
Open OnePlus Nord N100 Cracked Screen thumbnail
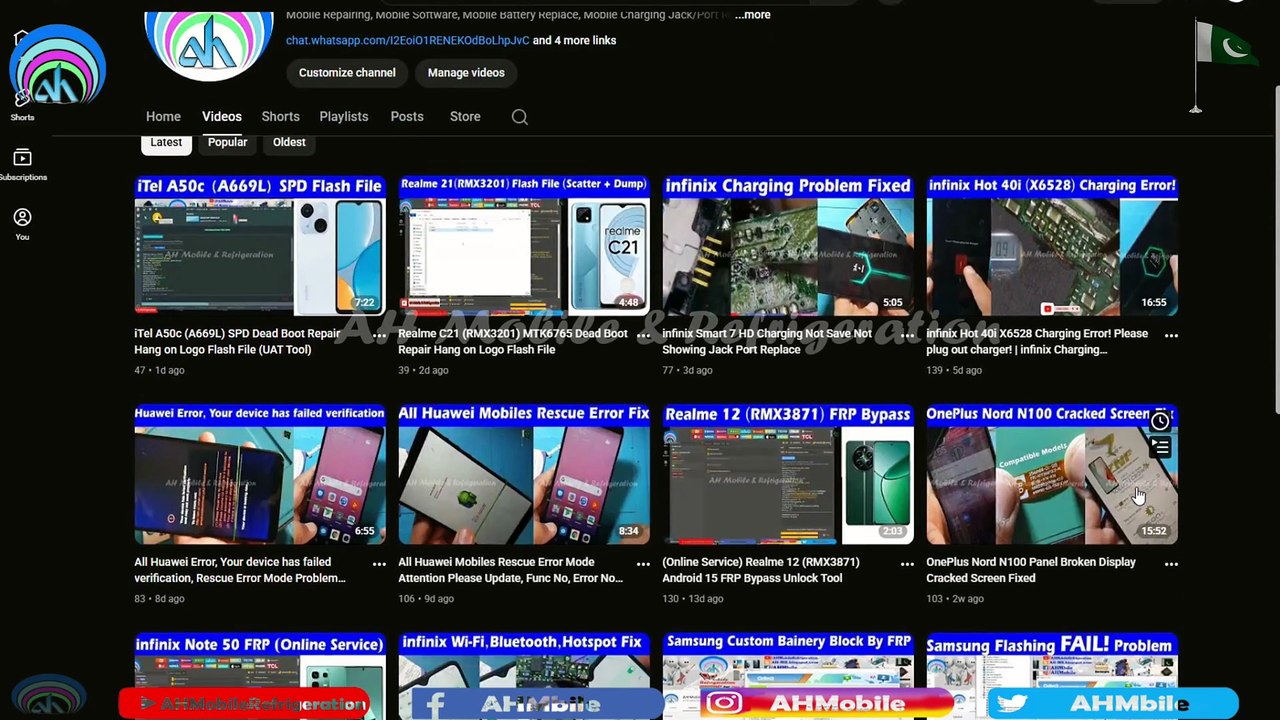[1052, 474]
